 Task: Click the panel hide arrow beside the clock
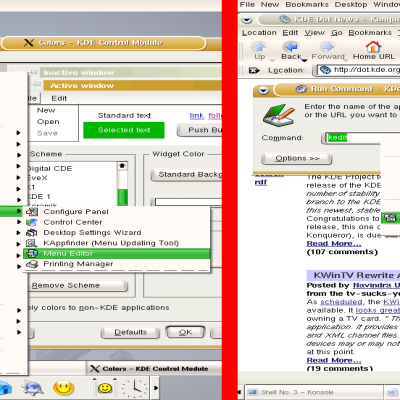coord(156,388)
